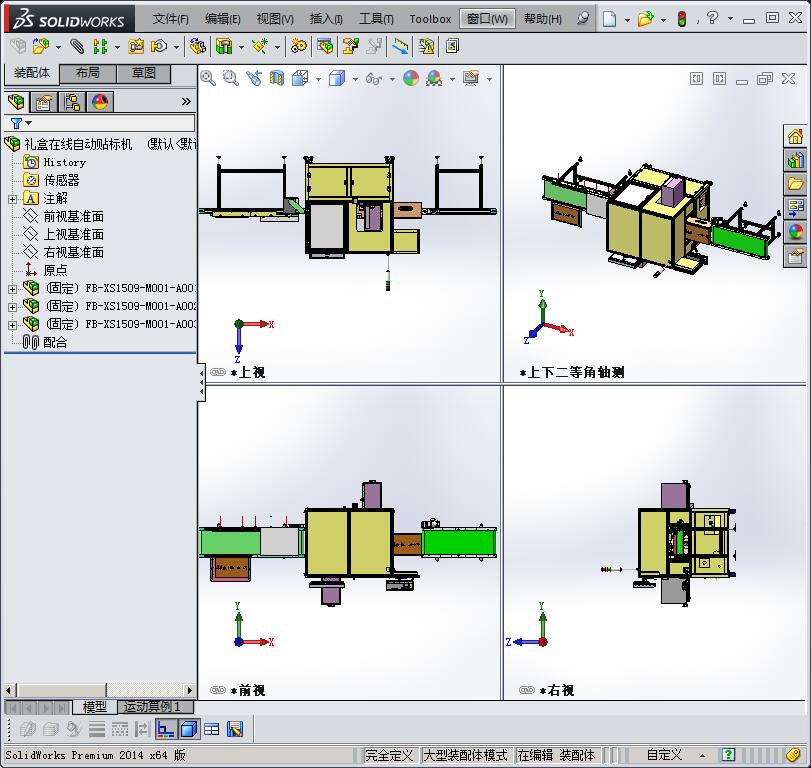Open the Display Style dropdown arrow
Screen dimensions: 811x768
[353, 78]
